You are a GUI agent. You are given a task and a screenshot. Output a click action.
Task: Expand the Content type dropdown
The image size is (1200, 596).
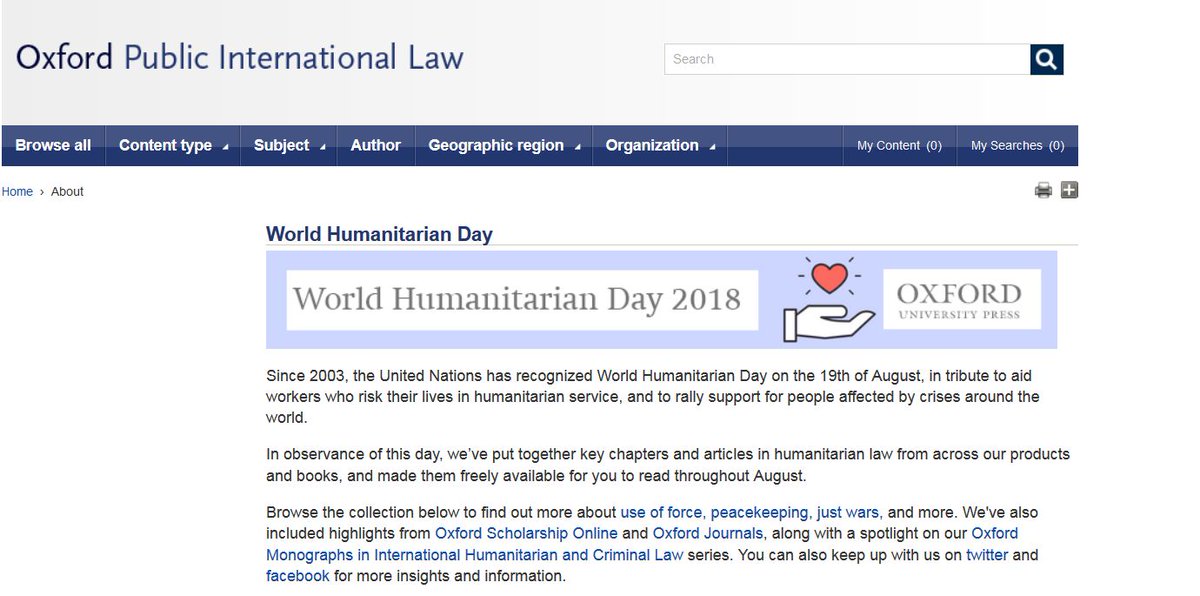click(x=173, y=145)
